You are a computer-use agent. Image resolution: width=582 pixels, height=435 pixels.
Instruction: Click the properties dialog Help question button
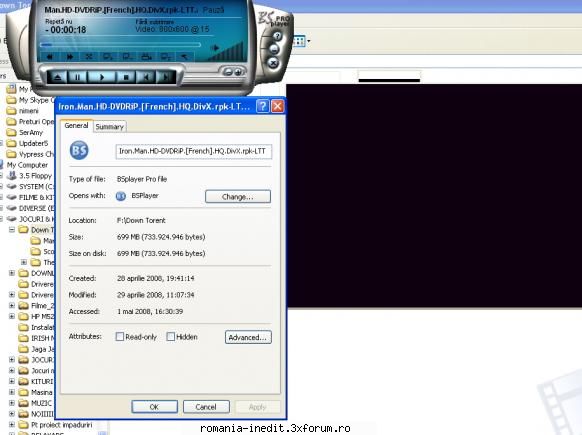(263, 107)
